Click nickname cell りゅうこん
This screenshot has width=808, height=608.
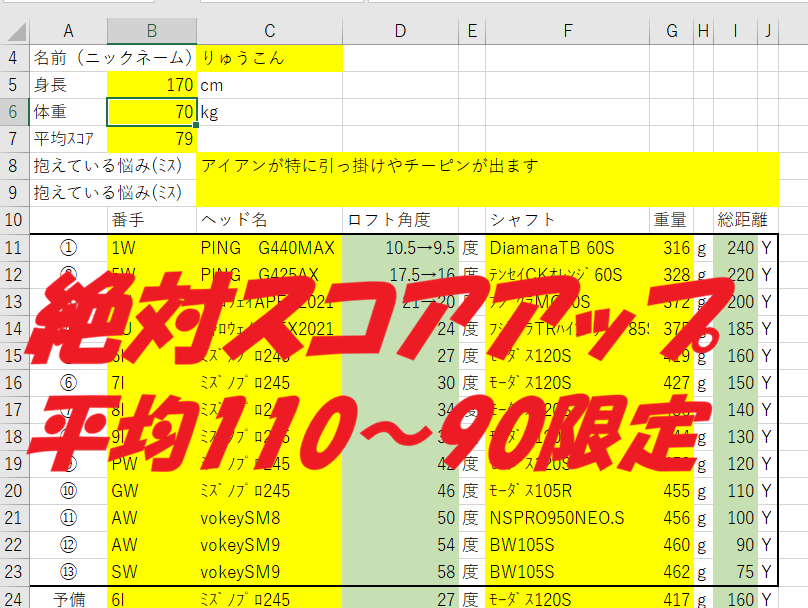pyautogui.click(x=270, y=58)
